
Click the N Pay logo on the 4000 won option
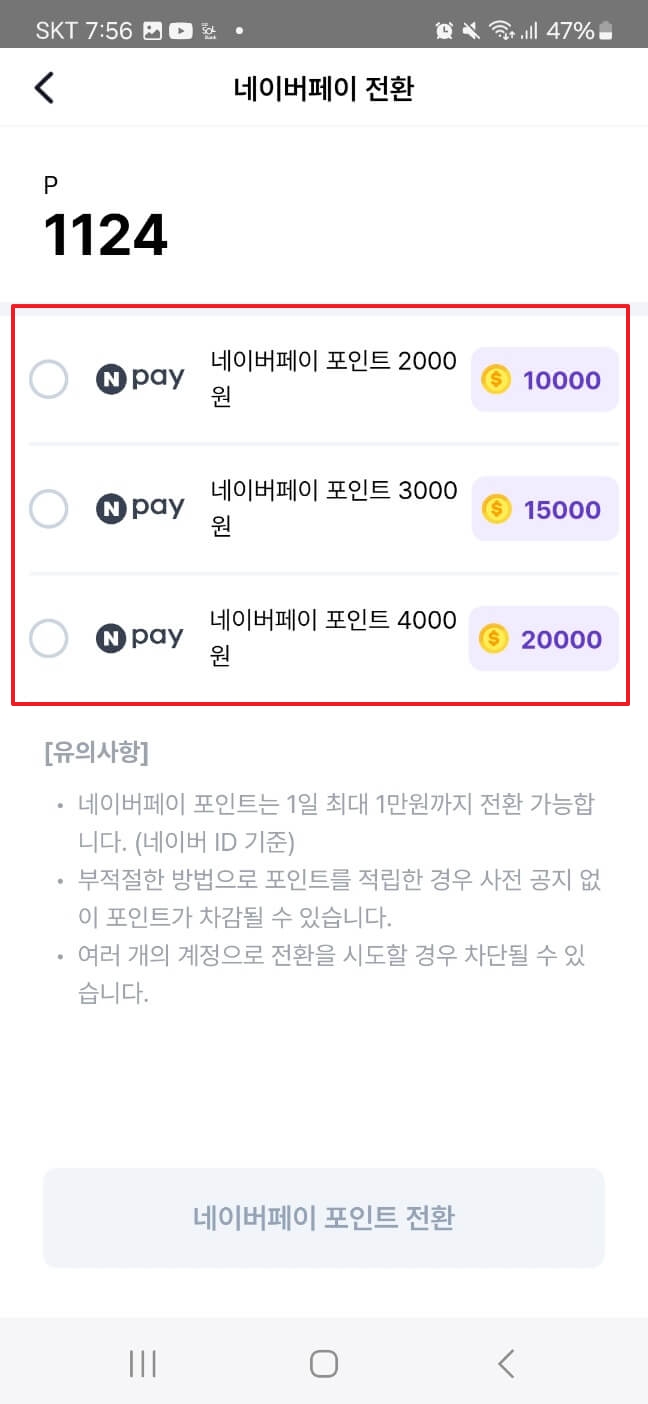click(x=140, y=637)
